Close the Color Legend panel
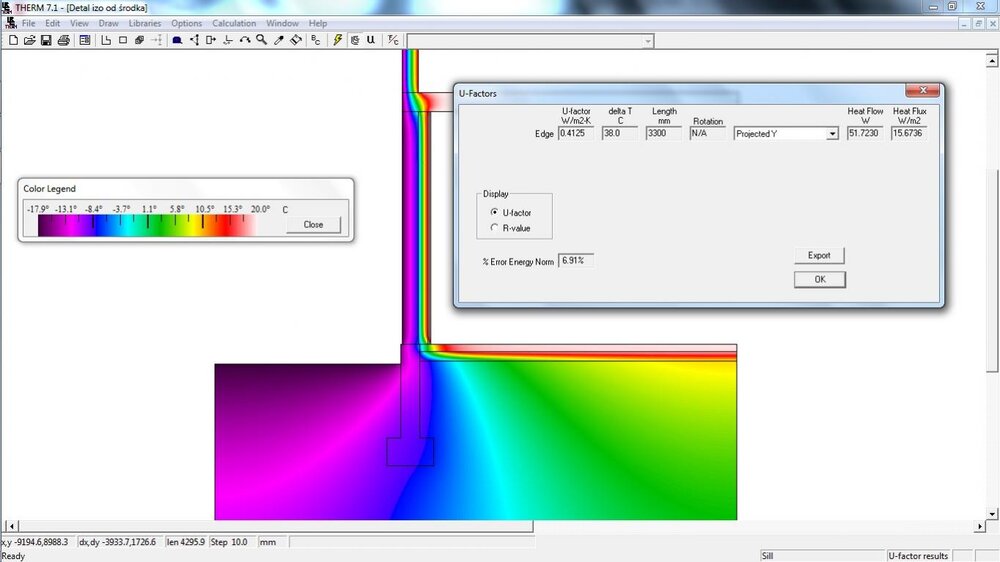The width and height of the screenshot is (1000, 562). tap(313, 225)
